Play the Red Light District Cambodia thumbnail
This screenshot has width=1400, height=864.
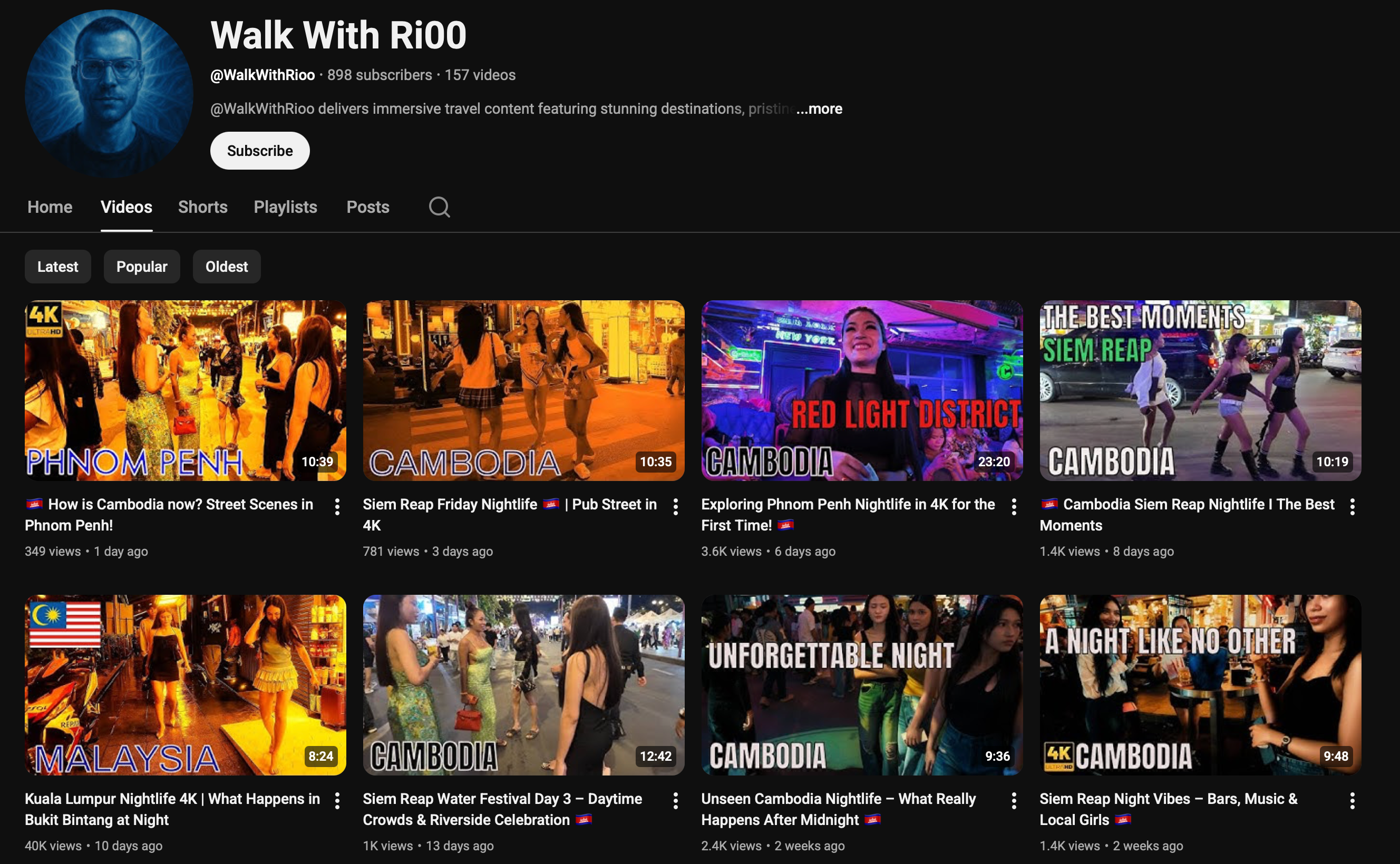(861, 390)
